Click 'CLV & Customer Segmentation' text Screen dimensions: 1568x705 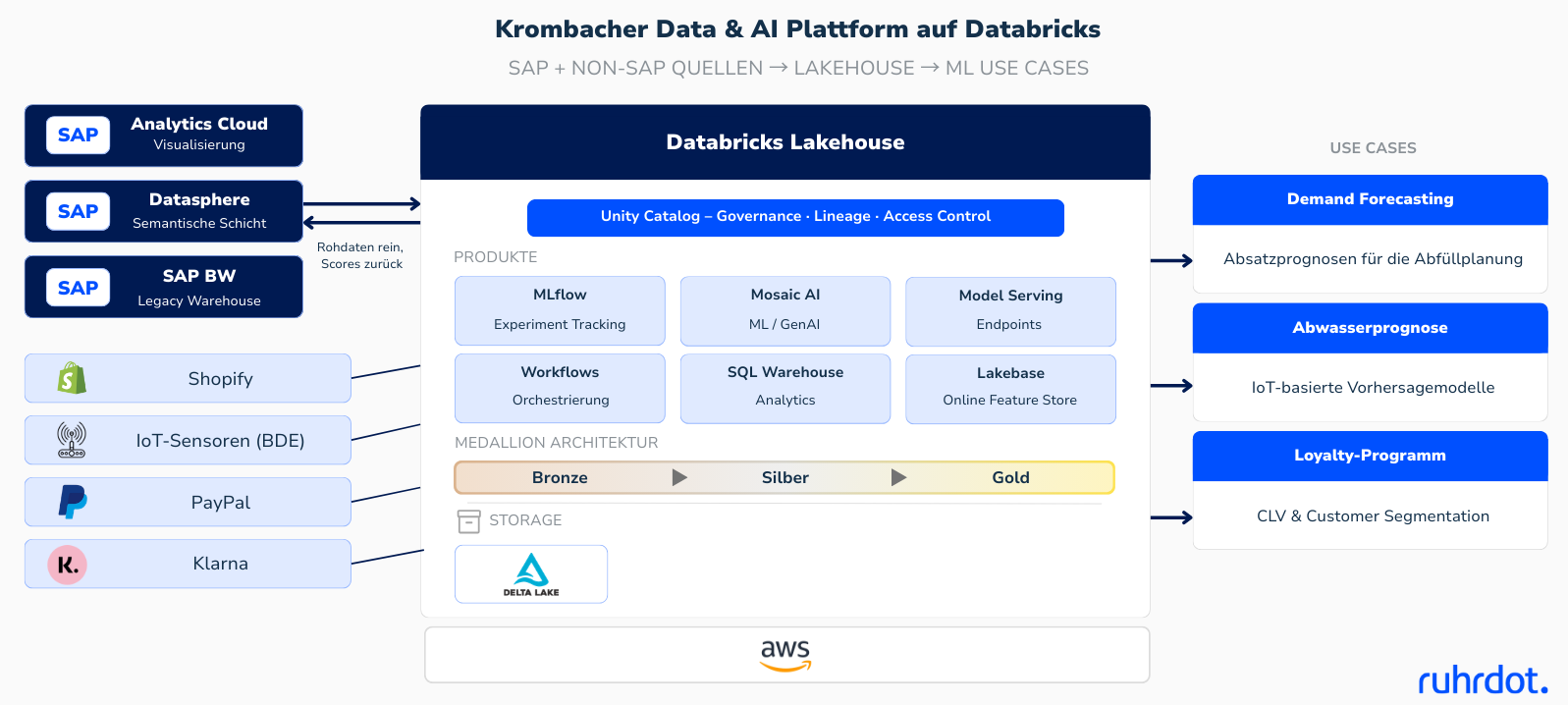click(1373, 516)
